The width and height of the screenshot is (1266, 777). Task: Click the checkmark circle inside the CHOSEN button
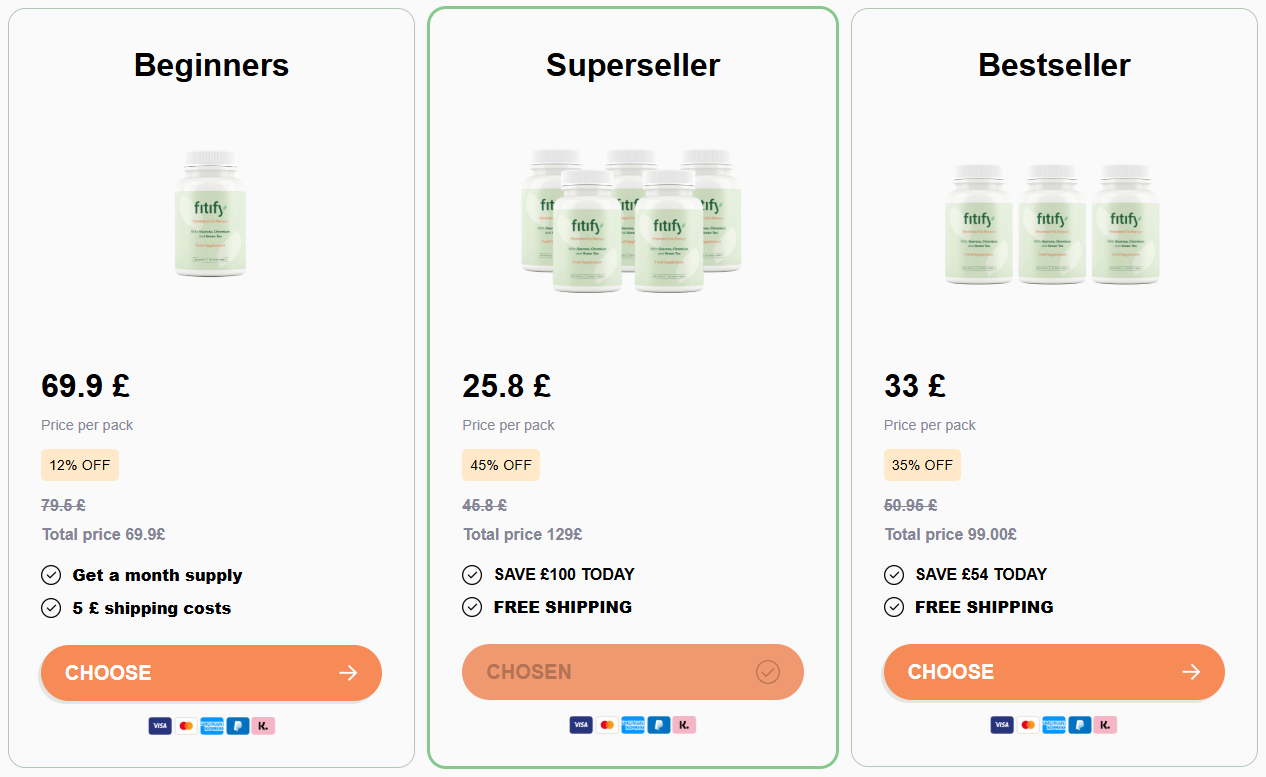pyautogui.click(x=767, y=672)
